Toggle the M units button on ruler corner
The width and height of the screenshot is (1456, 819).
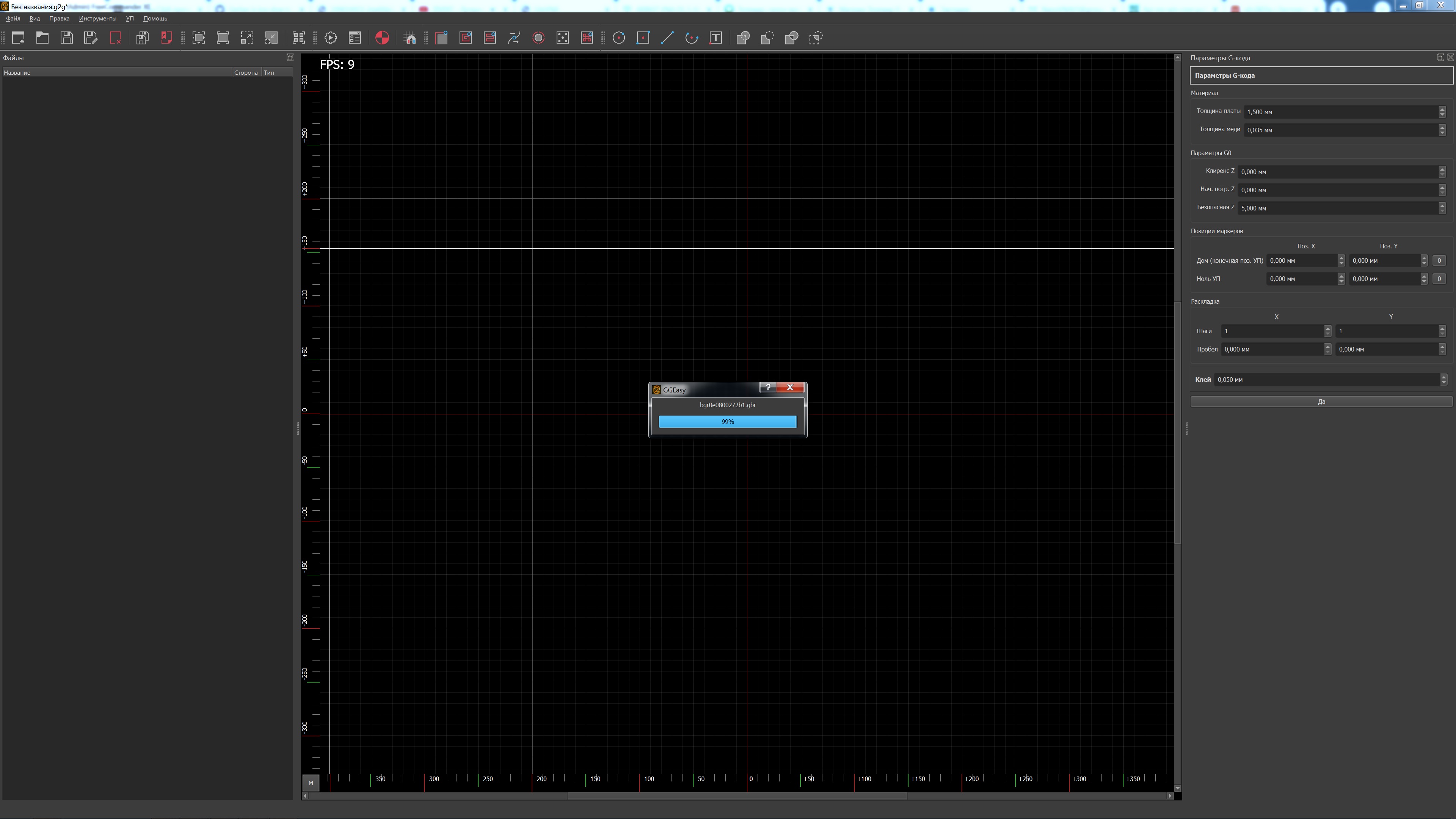[310, 783]
